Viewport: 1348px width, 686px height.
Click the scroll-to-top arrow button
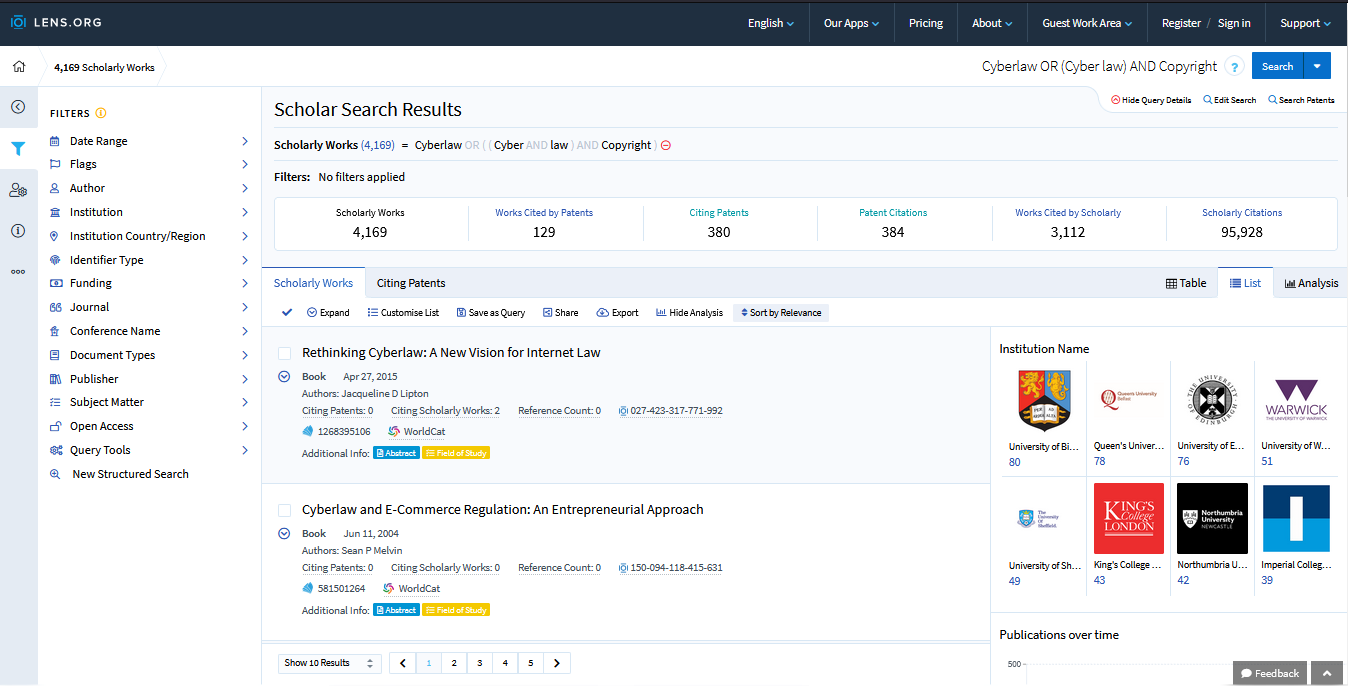coord(1327,673)
